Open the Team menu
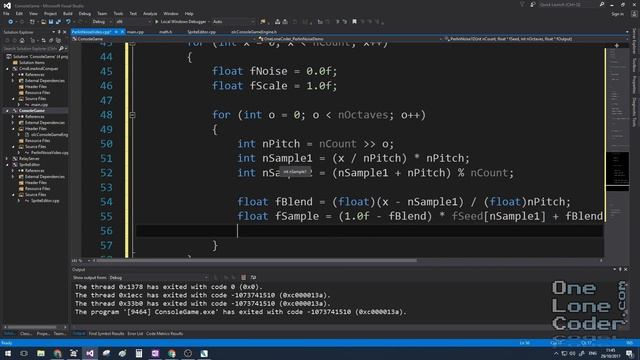This screenshot has width=640, height=360. click(102, 13)
